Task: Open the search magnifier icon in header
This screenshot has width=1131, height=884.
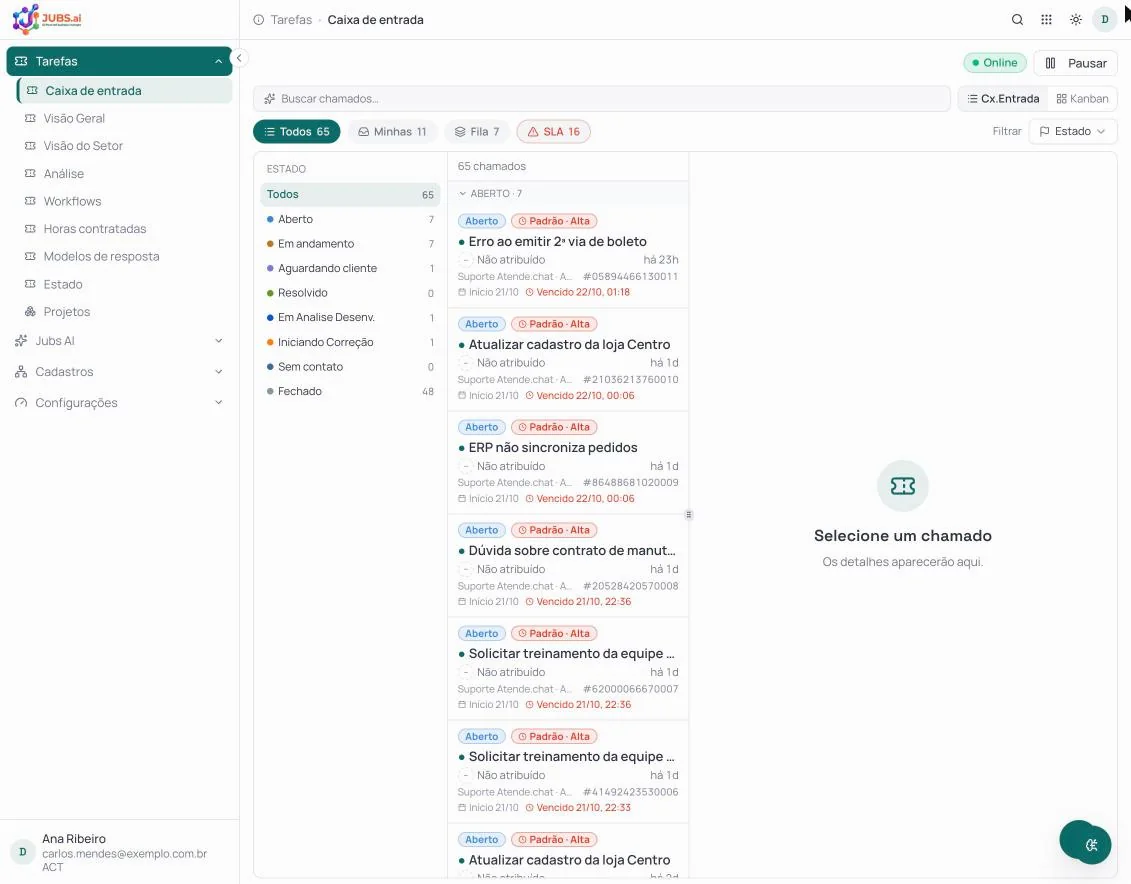Action: pyautogui.click(x=1017, y=19)
